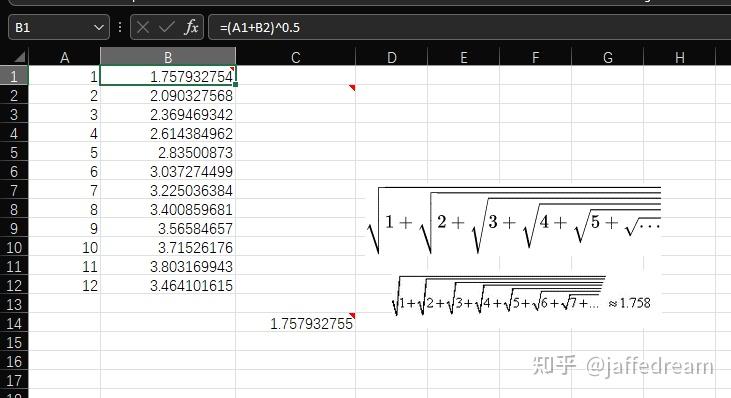This screenshot has height=398, width=731.
Task: Expand the Name Box dropdown arrow
Action: click(98, 27)
